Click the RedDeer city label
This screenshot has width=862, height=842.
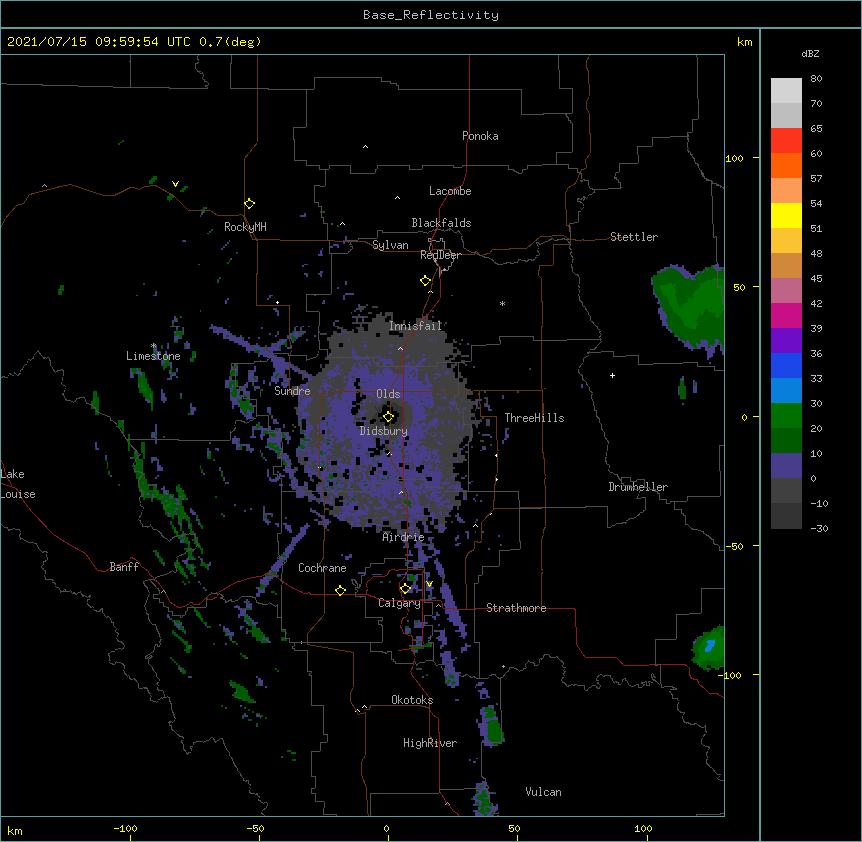pos(441,255)
